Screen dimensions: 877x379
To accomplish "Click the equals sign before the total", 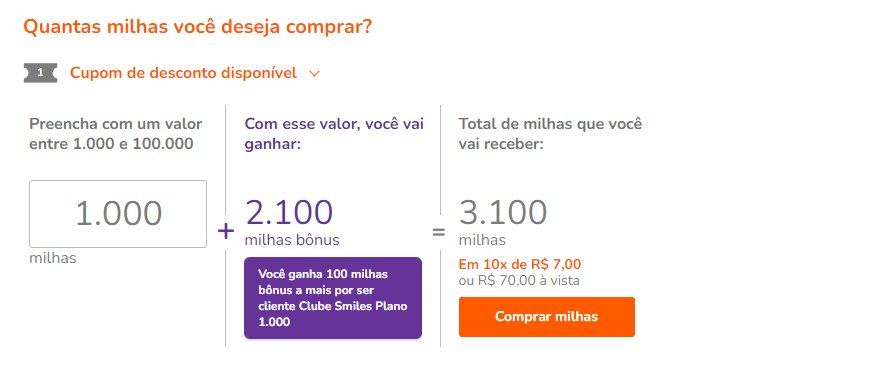I will (439, 231).
